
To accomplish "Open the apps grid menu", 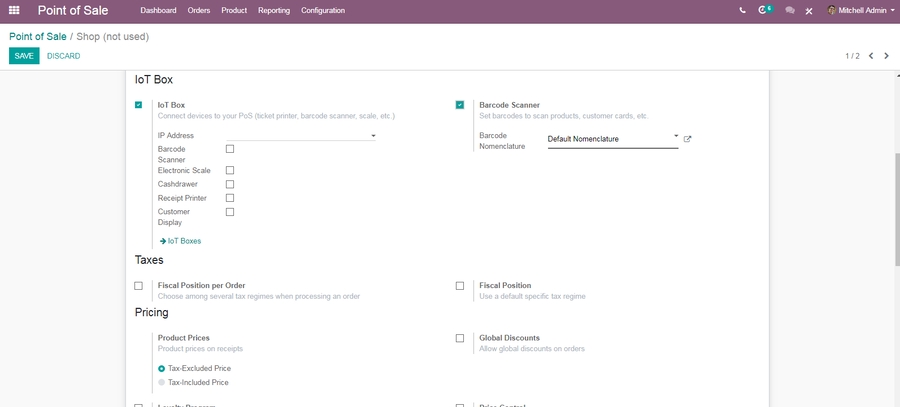I will (13, 10).
